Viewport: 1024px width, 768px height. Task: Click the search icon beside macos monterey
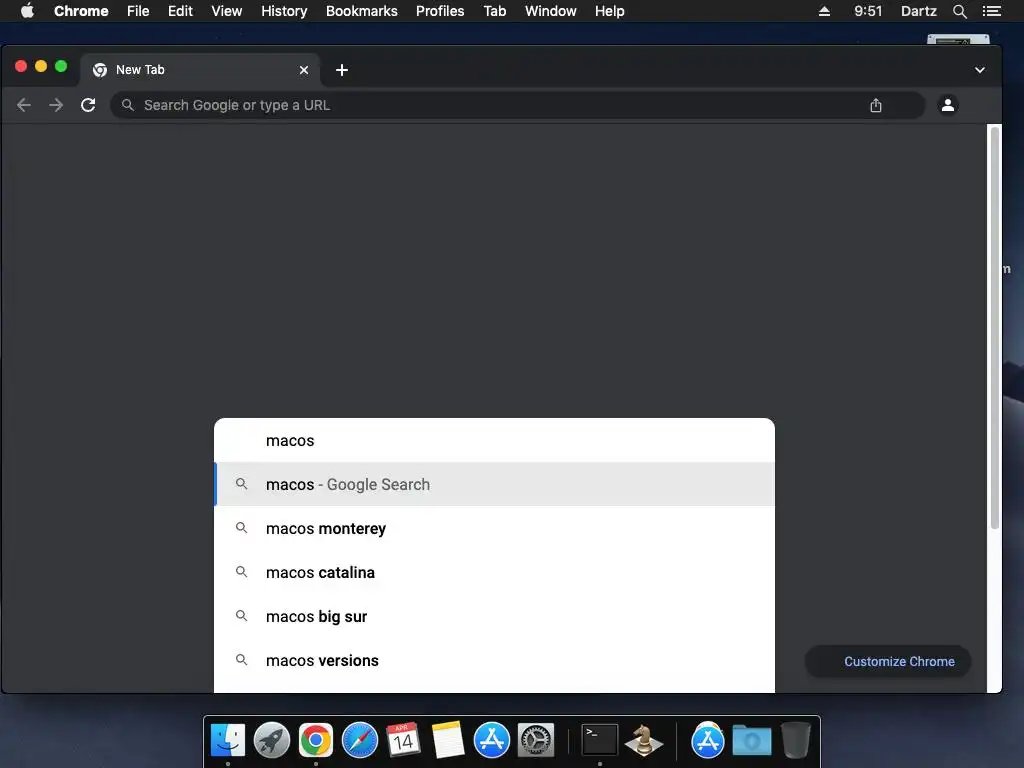point(242,528)
